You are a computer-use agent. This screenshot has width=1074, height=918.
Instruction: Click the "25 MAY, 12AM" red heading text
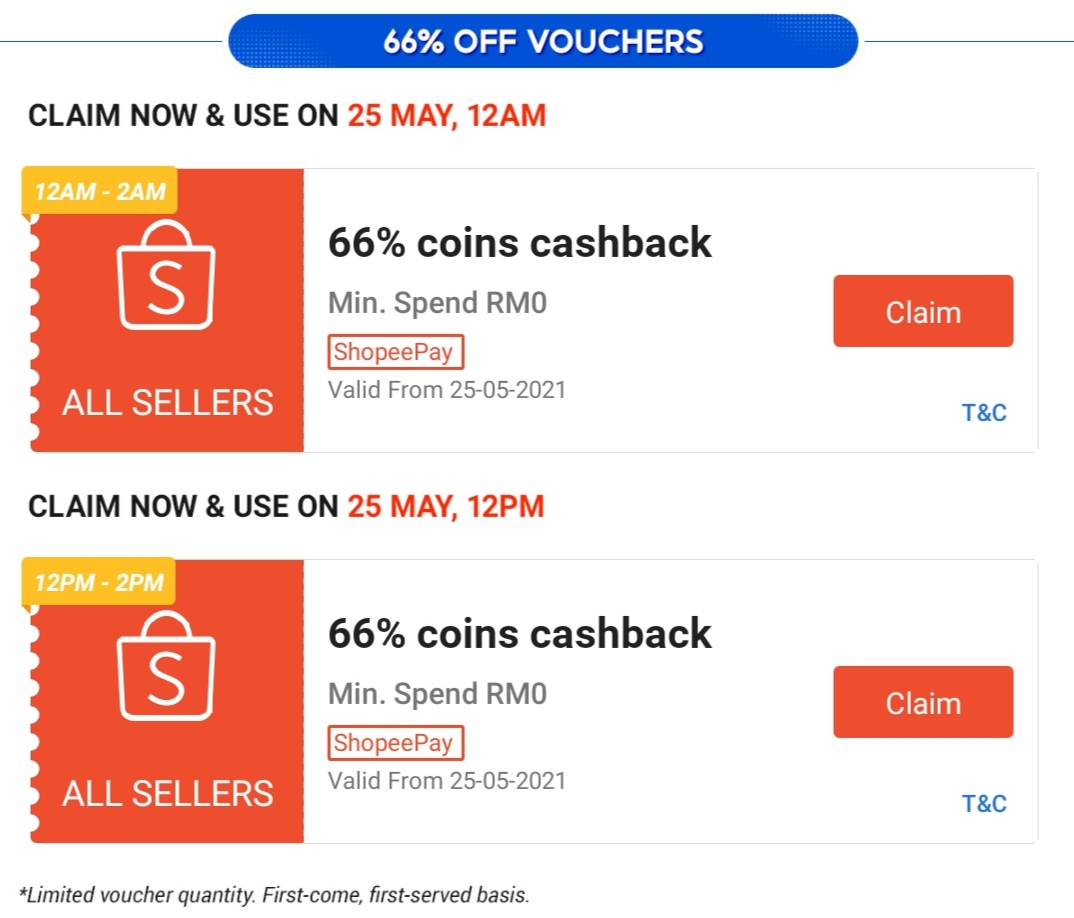pyautogui.click(x=447, y=116)
